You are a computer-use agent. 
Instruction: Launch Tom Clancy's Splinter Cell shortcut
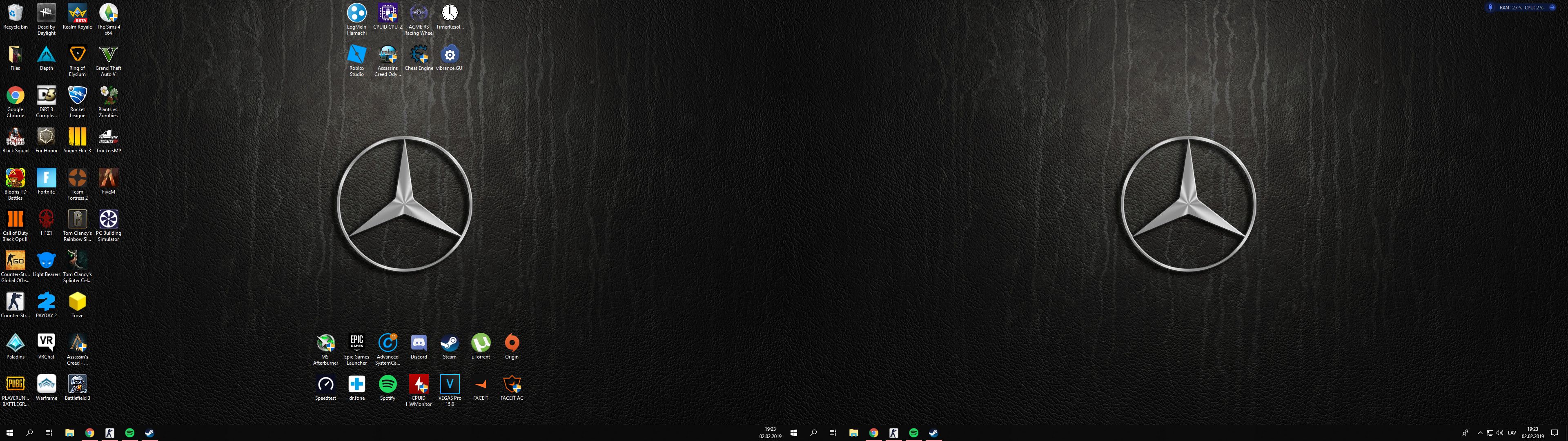[77, 267]
